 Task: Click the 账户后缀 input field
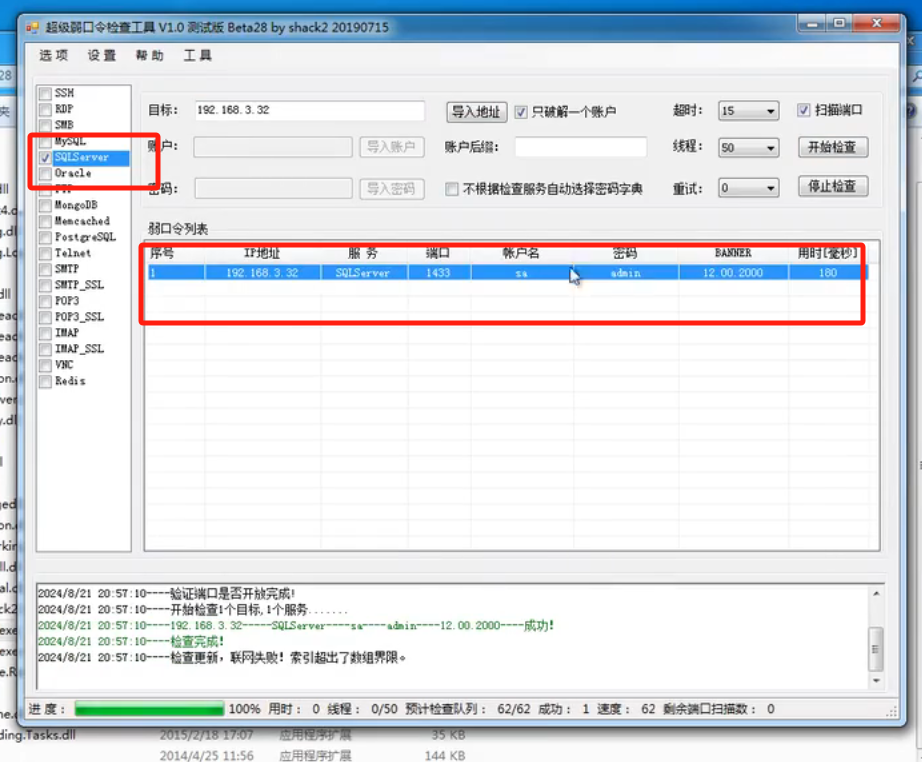click(x=581, y=147)
